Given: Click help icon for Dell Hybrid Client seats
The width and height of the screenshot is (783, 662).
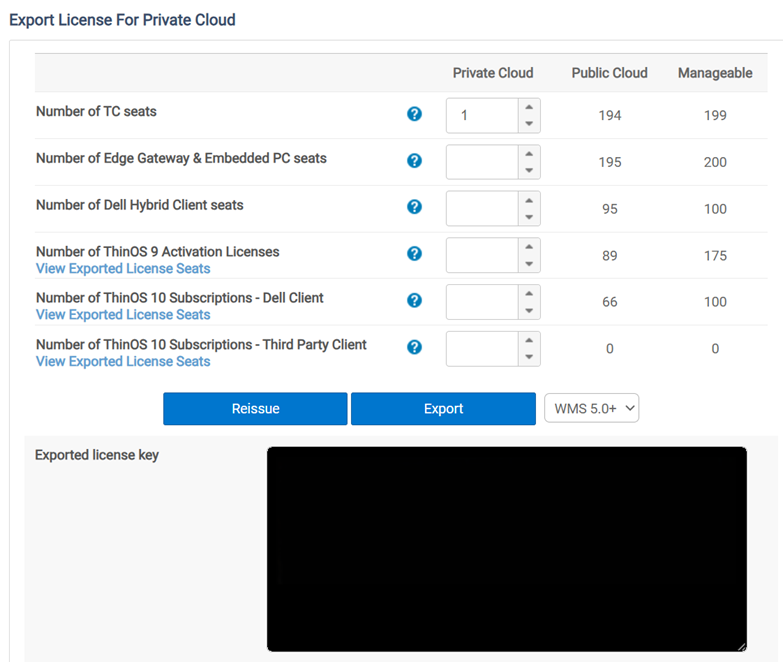Looking at the screenshot, I should (x=415, y=207).
